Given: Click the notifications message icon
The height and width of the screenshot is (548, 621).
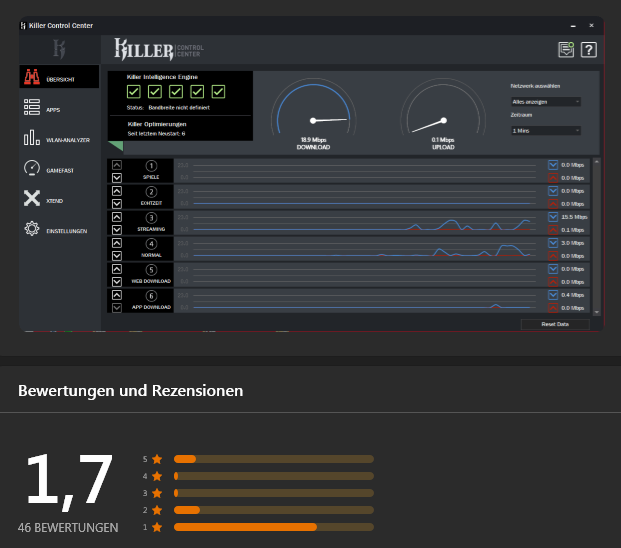Looking at the screenshot, I should point(566,50).
